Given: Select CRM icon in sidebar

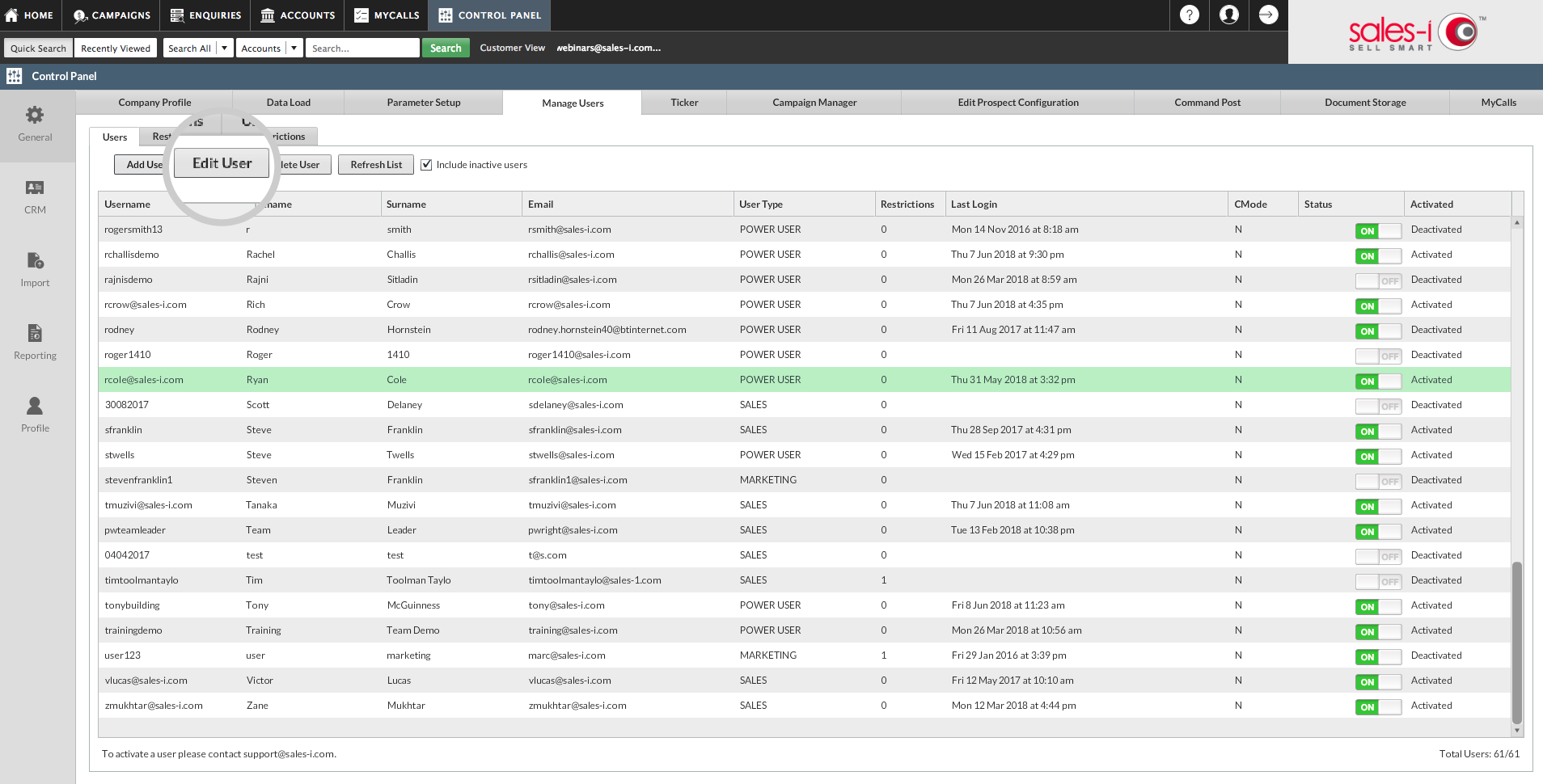Looking at the screenshot, I should (35, 188).
